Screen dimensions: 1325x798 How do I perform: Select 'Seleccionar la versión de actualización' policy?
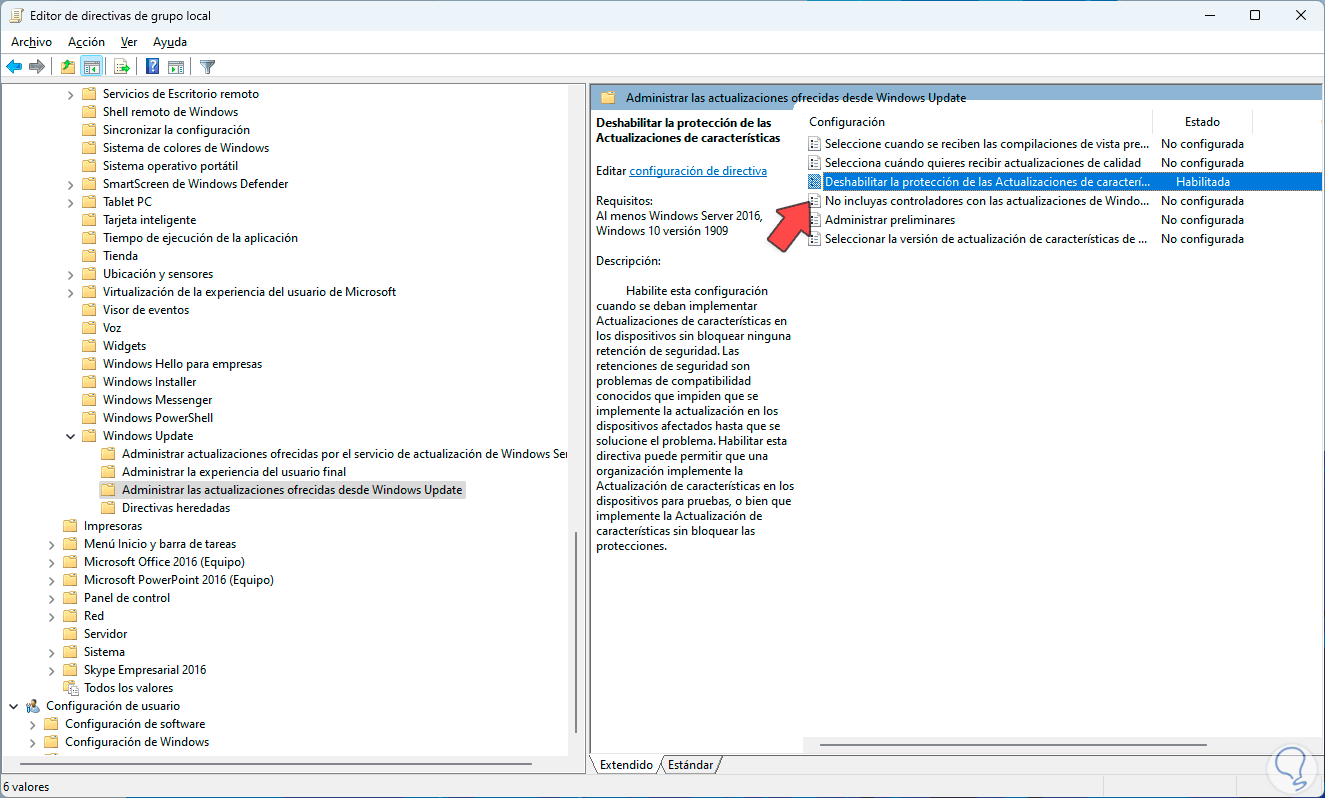pos(985,239)
